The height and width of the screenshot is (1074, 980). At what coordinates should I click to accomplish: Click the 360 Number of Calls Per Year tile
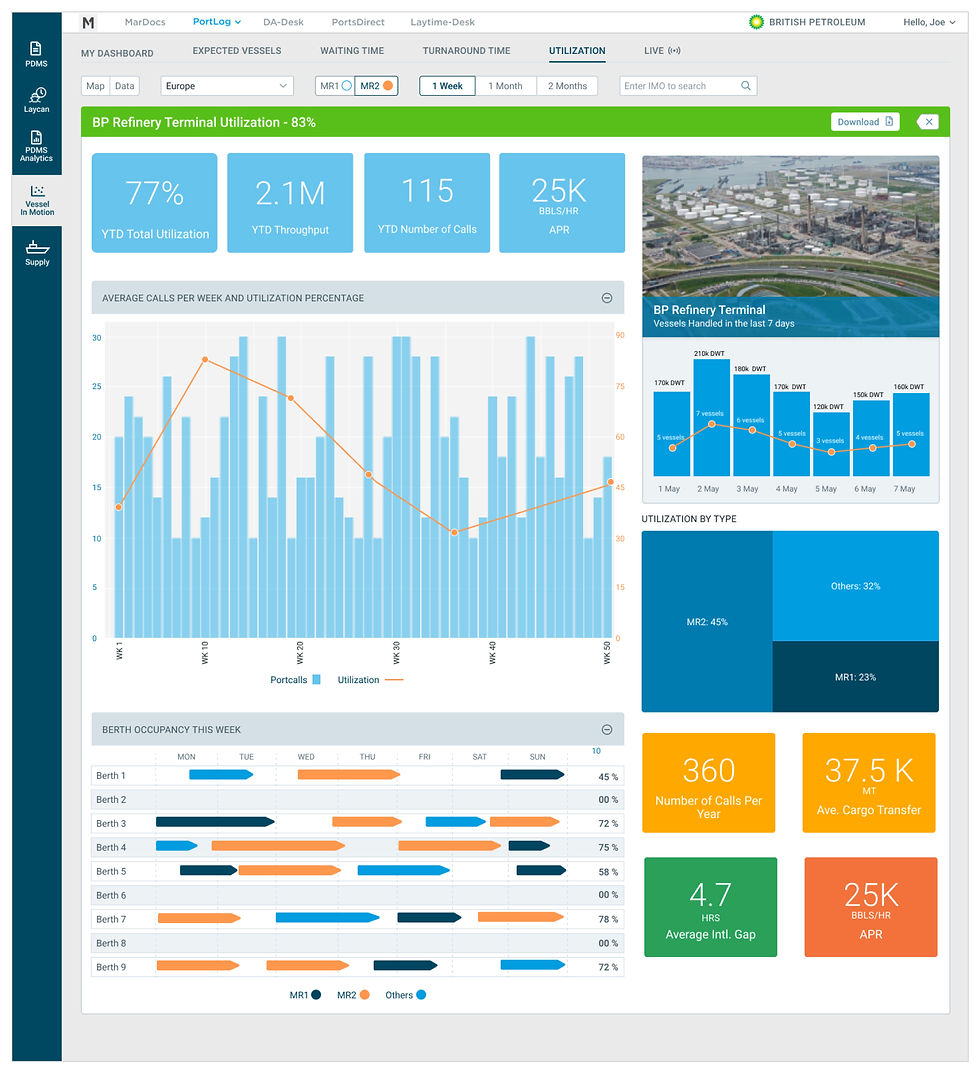pyautogui.click(x=708, y=783)
